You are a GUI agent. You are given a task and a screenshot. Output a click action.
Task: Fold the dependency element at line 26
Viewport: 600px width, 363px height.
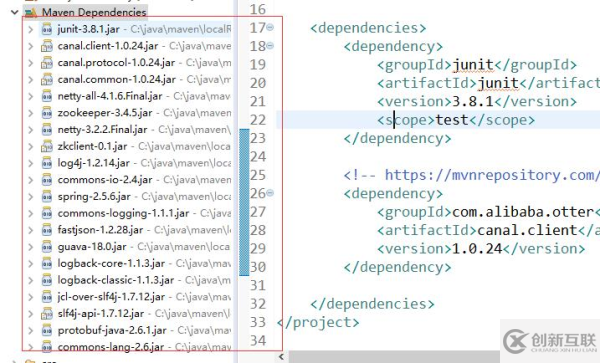coord(270,193)
